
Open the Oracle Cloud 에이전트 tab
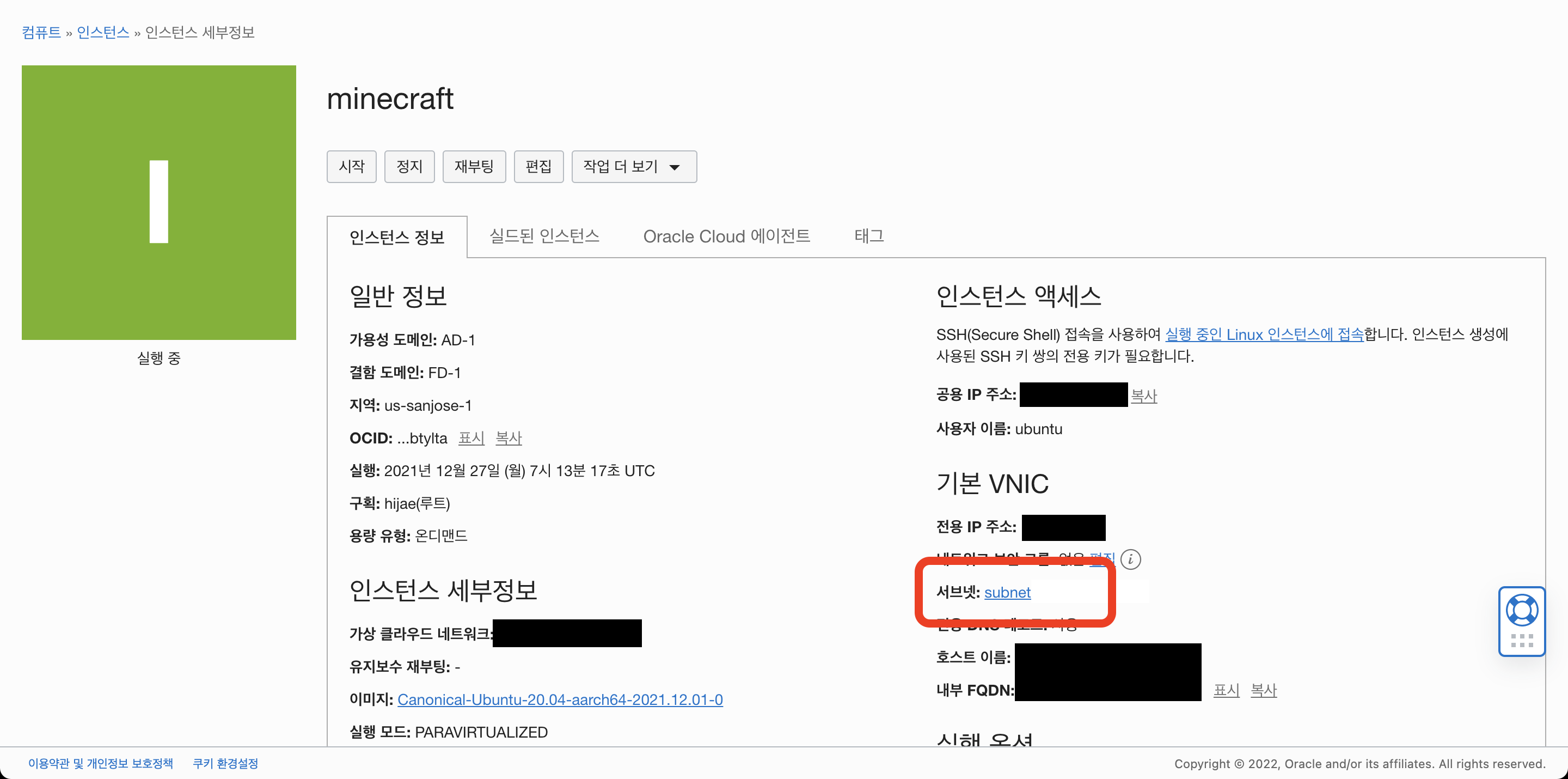726,236
